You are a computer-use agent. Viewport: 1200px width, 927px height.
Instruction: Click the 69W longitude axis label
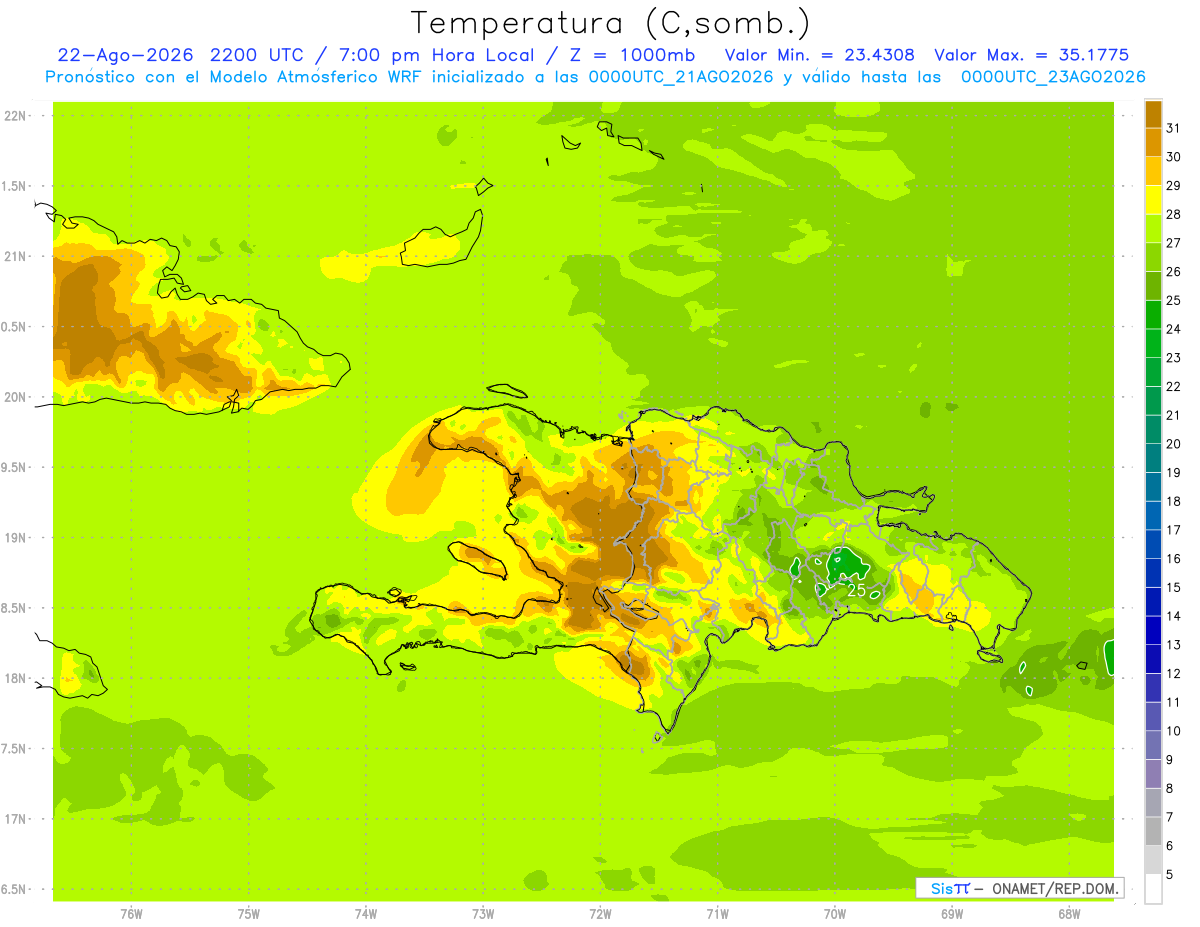pyautogui.click(x=952, y=914)
